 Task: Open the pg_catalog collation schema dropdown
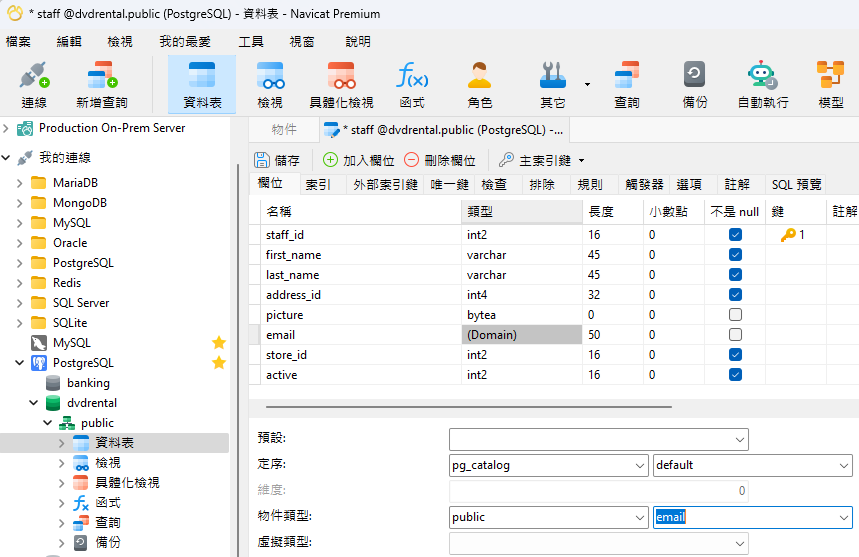pyautogui.click(x=639, y=465)
